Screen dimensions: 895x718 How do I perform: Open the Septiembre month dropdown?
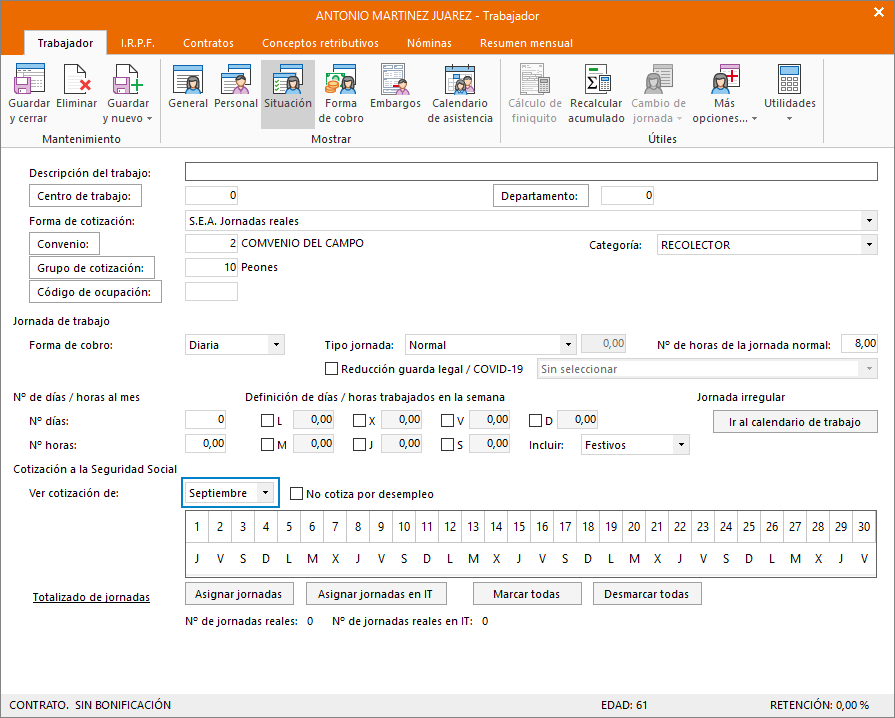(265, 493)
